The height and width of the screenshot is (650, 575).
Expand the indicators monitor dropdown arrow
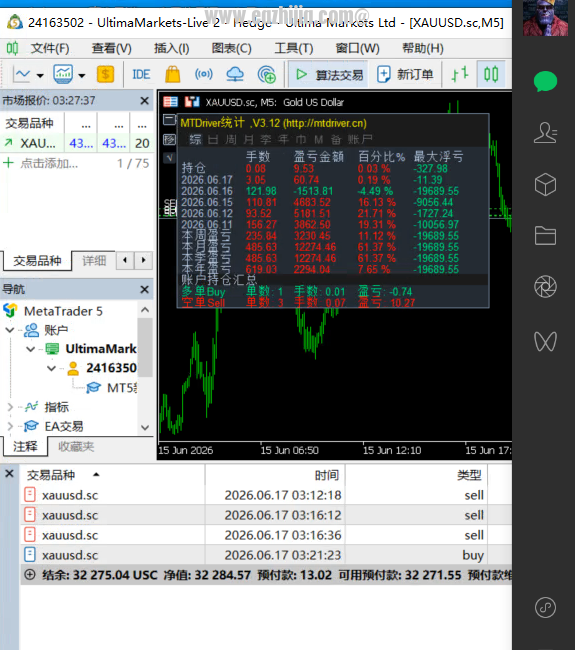coord(82,75)
